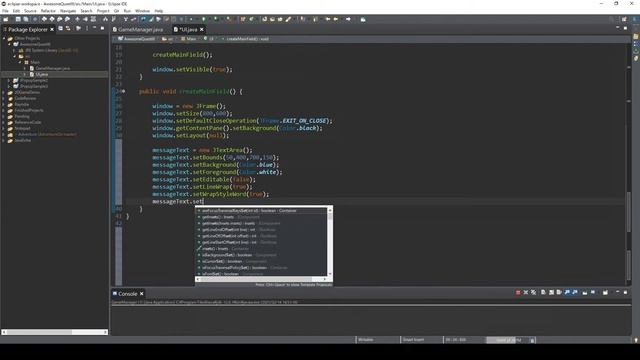This screenshot has height=360, width=640.
Task: Click content assist popup horizontal scrollbar
Action: [x=261, y=280]
